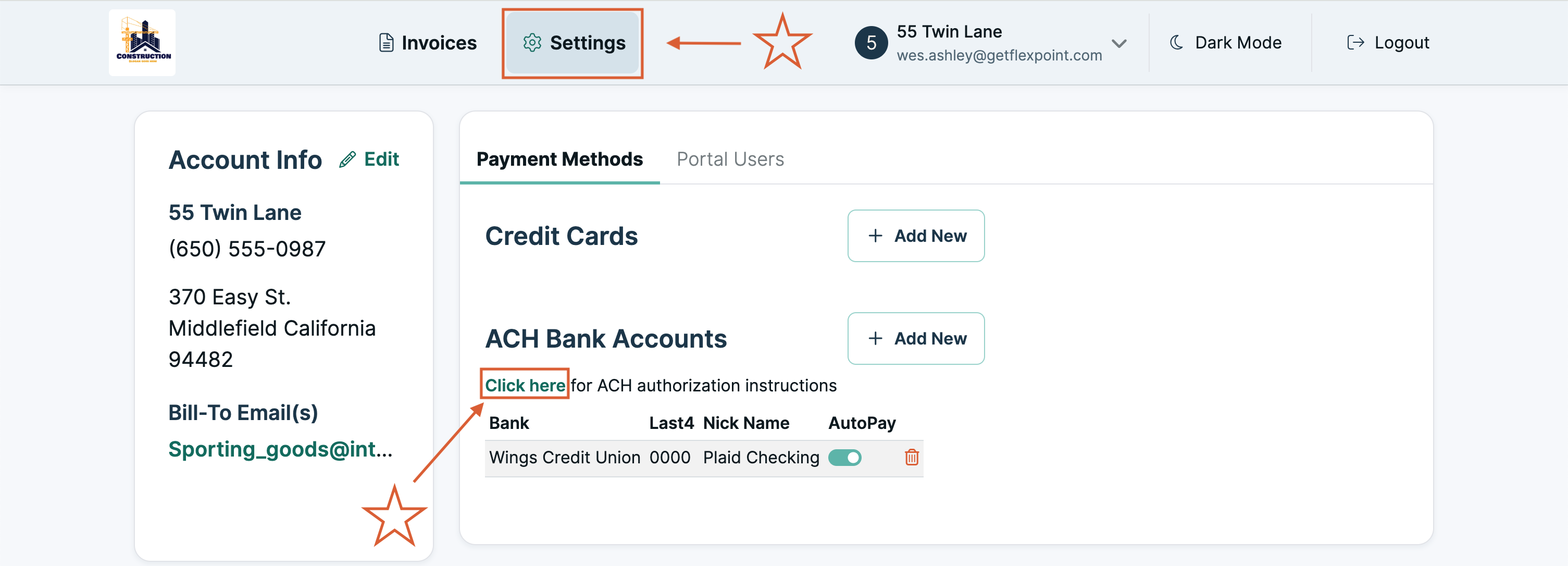Click here for ACH authorization instructions
Screen dimensions: 1568x566
click(524, 385)
